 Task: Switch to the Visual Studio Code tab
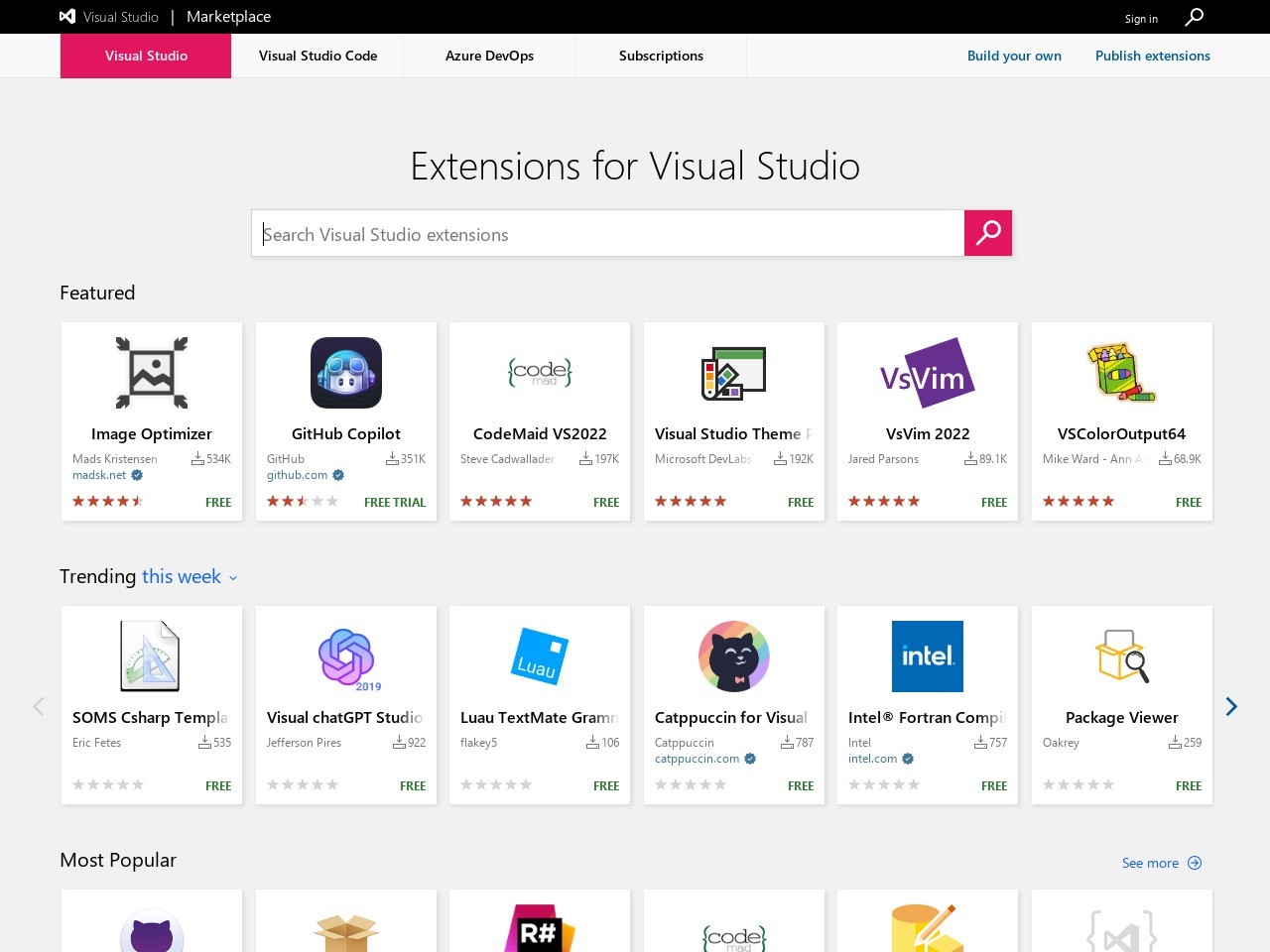pos(317,56)
